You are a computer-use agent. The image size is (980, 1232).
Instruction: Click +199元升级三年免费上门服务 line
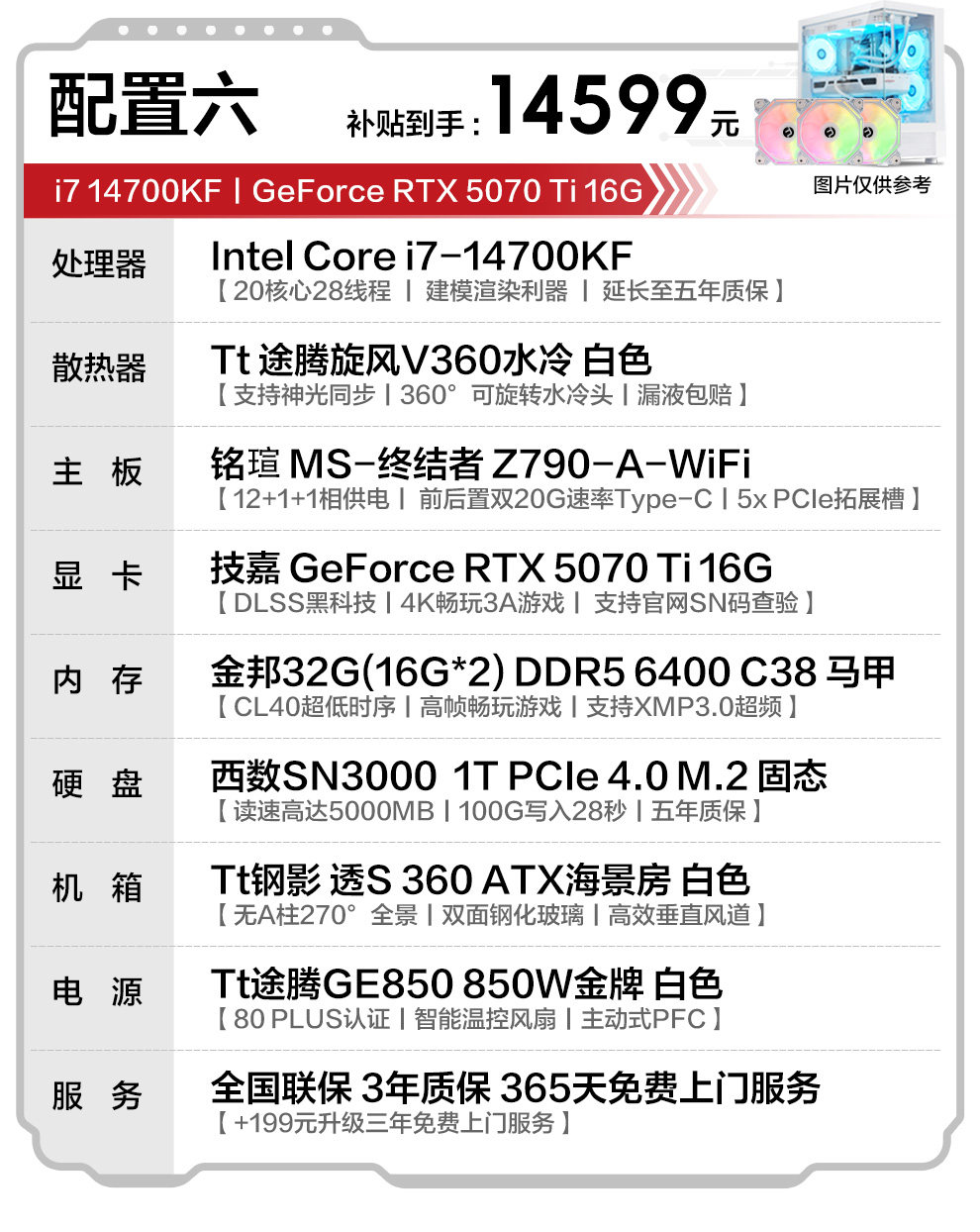pyautogui.click(x=394, y=1123)
